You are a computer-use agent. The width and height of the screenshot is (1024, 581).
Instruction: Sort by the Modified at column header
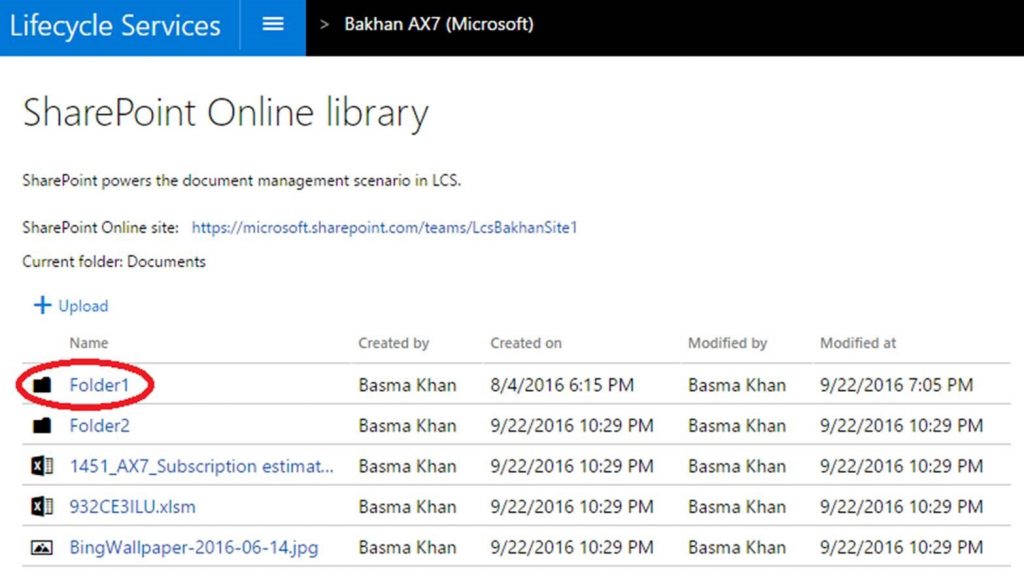click(858, 343)
